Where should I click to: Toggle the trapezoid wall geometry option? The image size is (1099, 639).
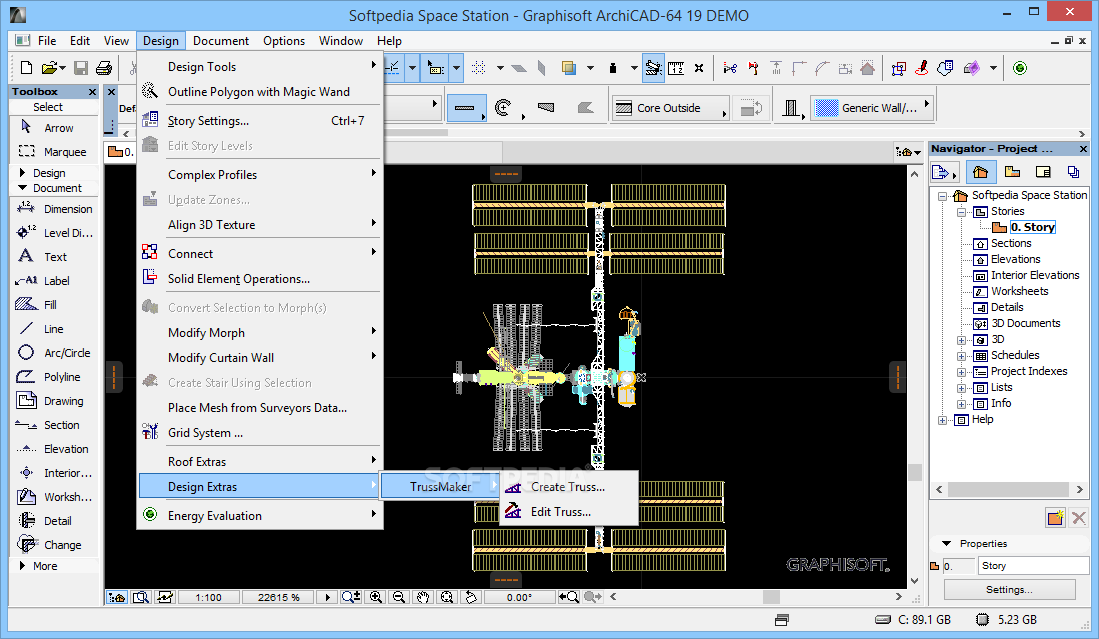coord(546,108)
